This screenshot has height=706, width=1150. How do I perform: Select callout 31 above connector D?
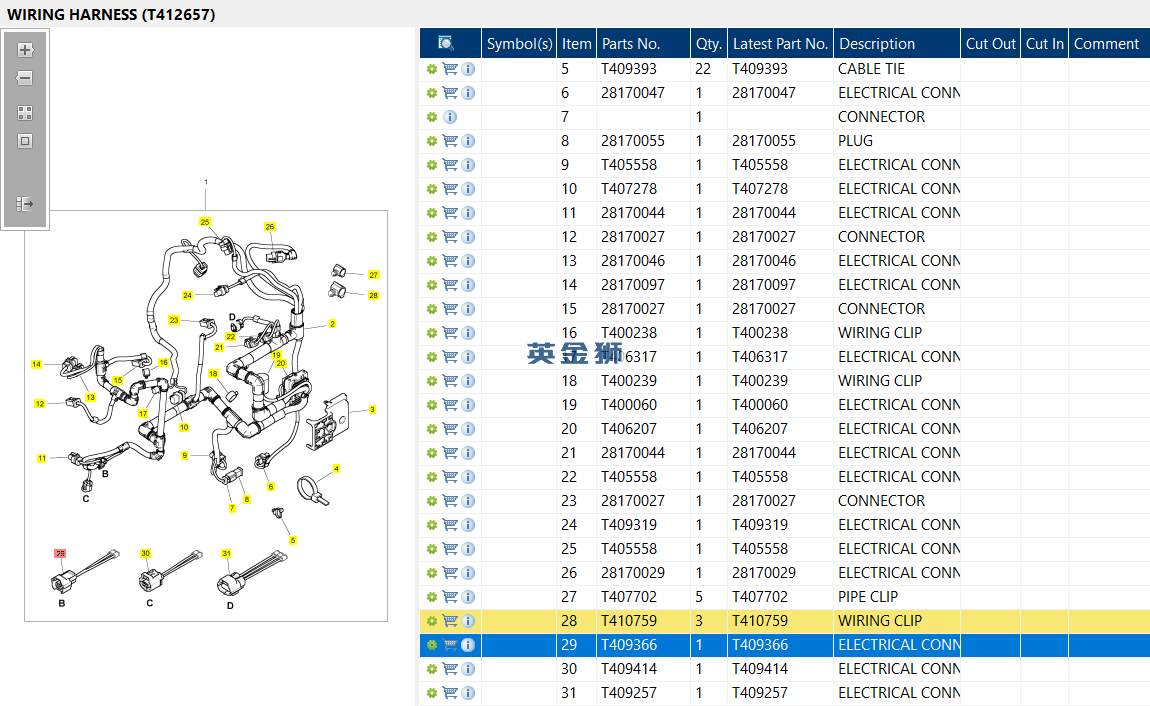point(226,554)
